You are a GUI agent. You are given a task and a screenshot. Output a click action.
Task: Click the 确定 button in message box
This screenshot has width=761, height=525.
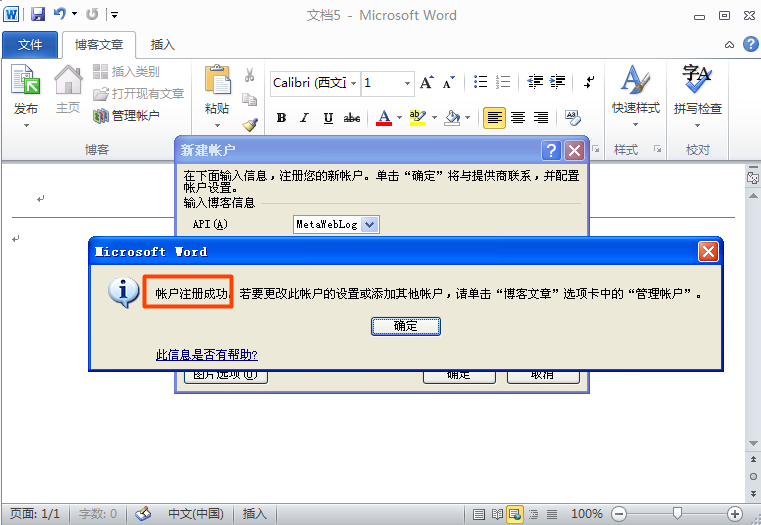click(405, 326)
